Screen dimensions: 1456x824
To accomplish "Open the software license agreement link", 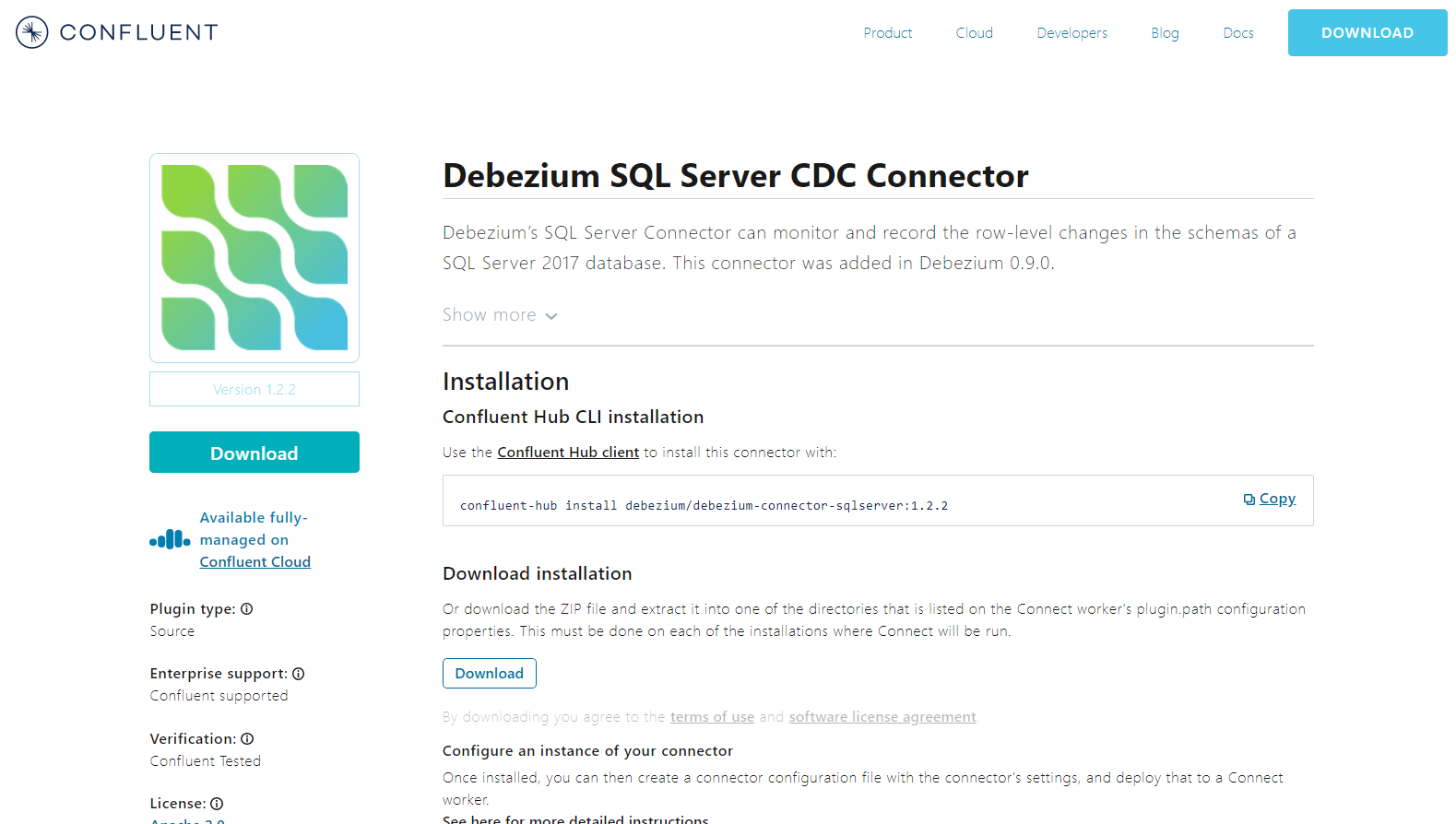I will [x=882, y=717].
